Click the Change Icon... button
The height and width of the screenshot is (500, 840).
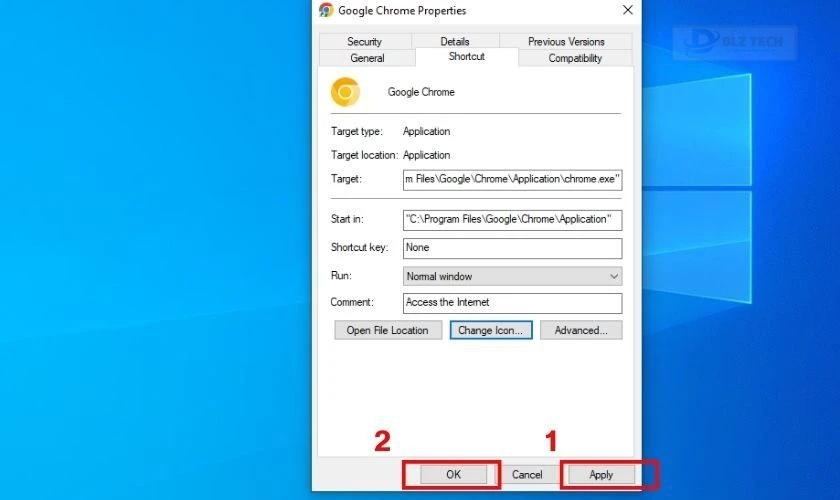(490, 330)
